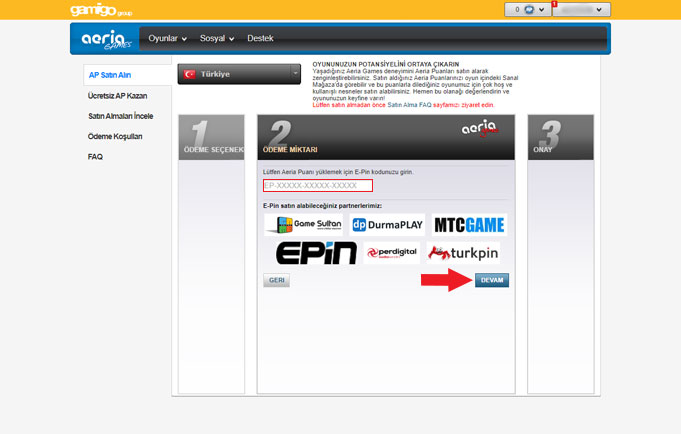Click the Aeria Games logo in navbar
Viewport: 681px width, 434px height.
coord(104,38)
